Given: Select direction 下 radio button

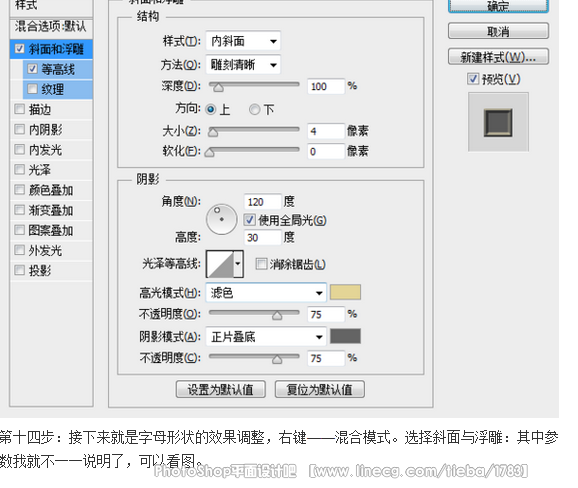Looking at the screenshot, I should click(254, 109).
